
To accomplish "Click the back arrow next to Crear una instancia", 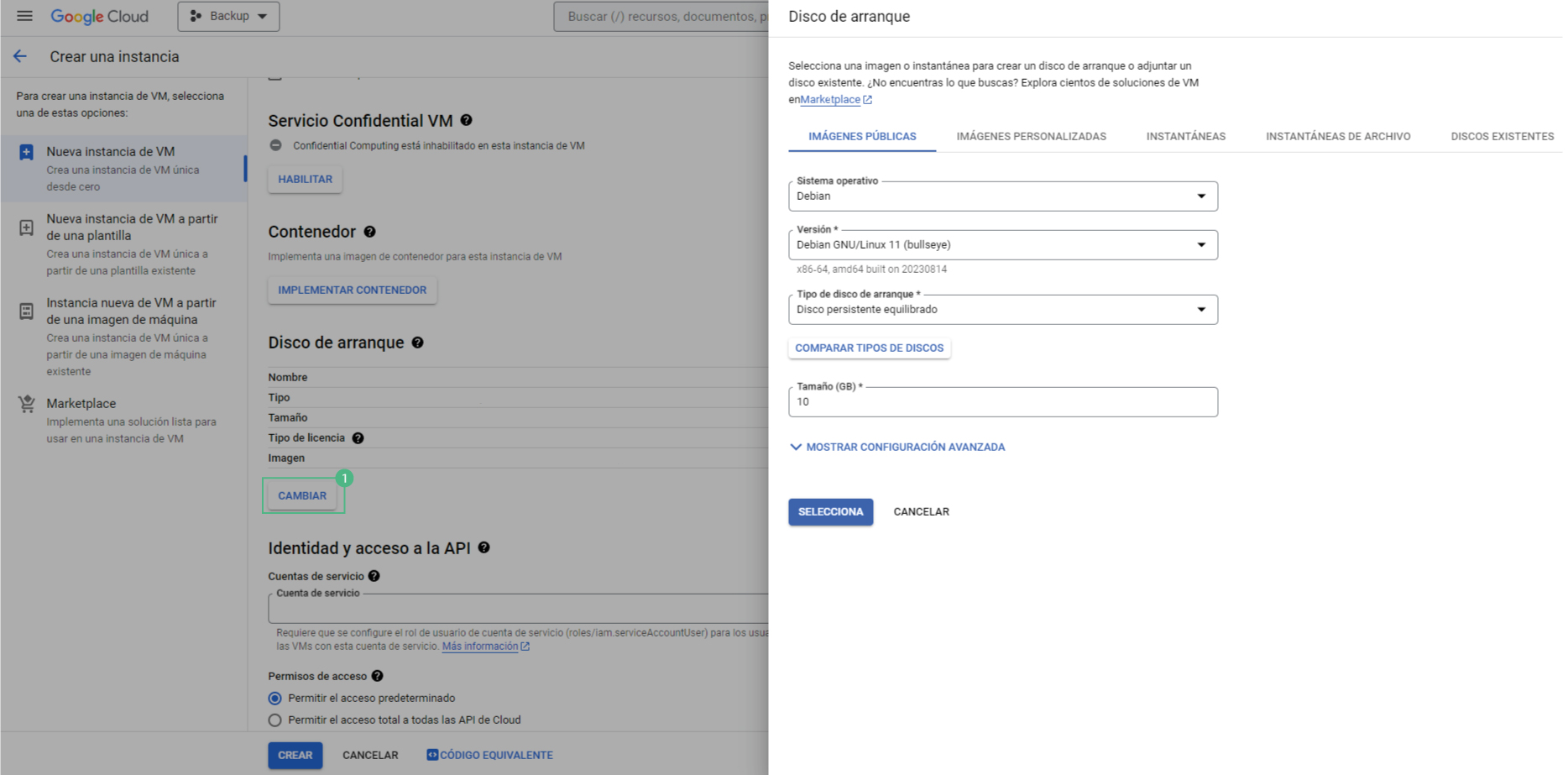I will 20,56.
